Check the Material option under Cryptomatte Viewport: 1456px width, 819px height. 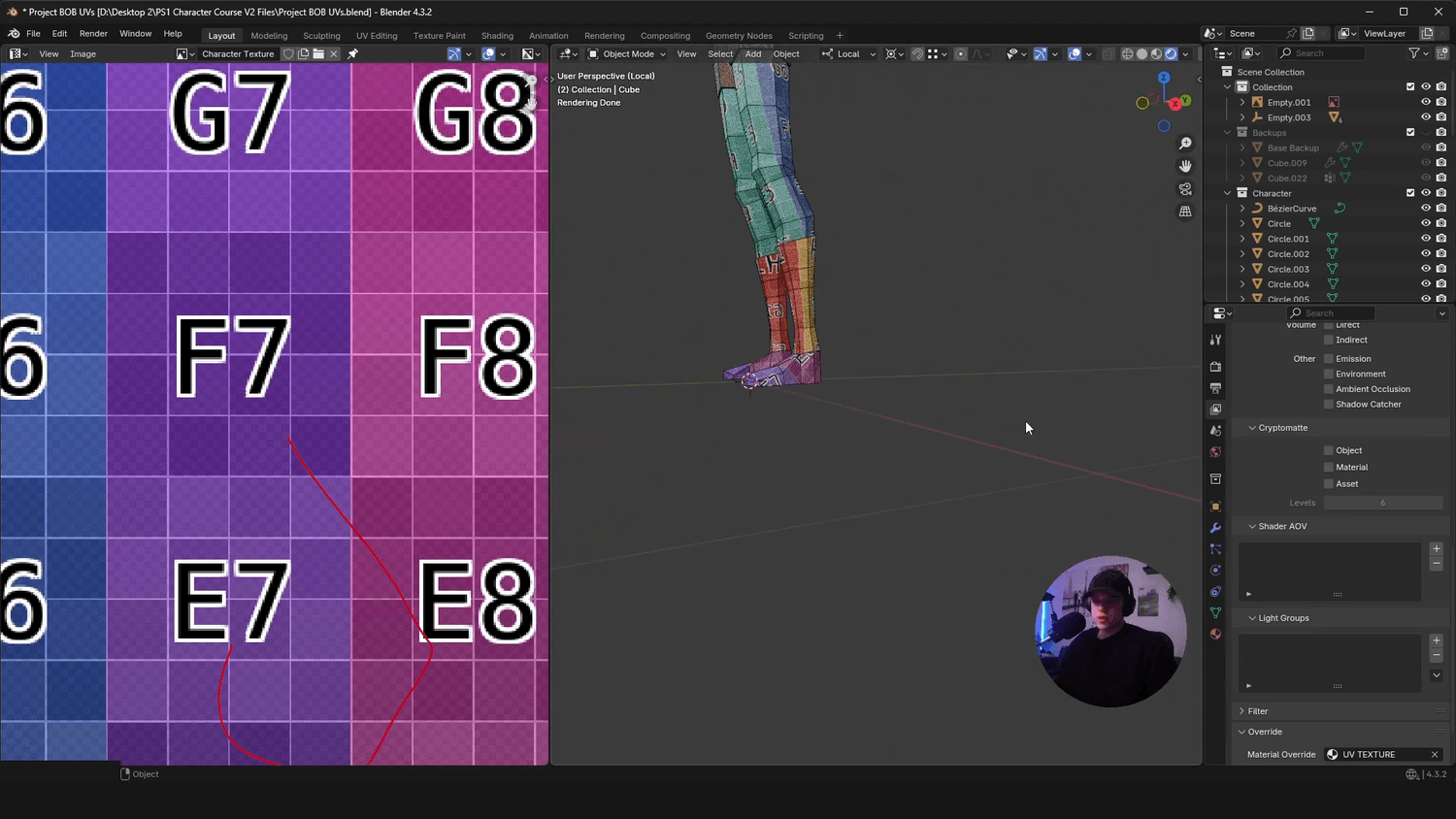click(1328, 467)
